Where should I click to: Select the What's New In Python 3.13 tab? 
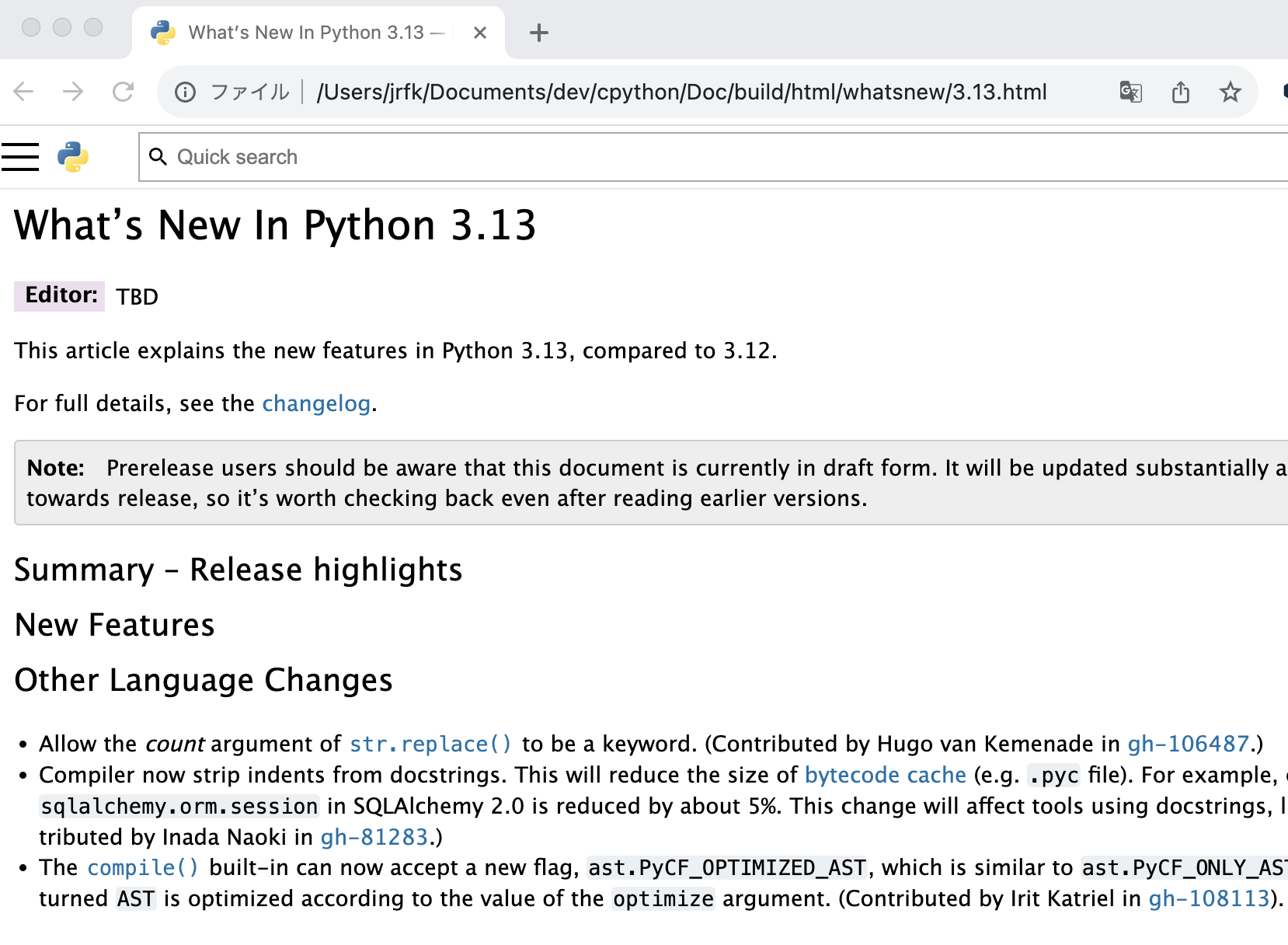pyautogui.click(x=307, y=33)
